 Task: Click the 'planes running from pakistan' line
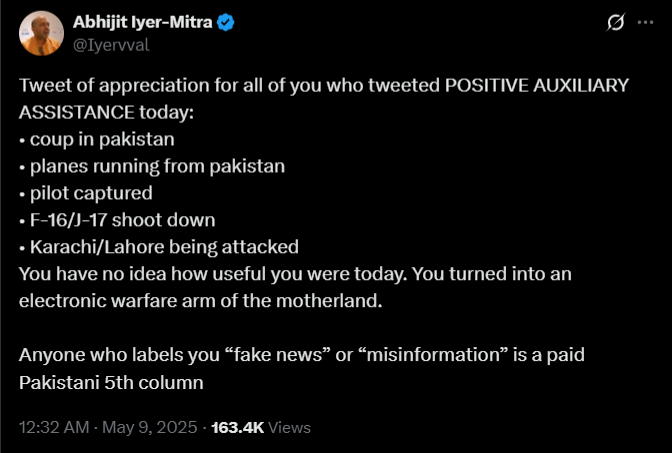coord(152,166)
